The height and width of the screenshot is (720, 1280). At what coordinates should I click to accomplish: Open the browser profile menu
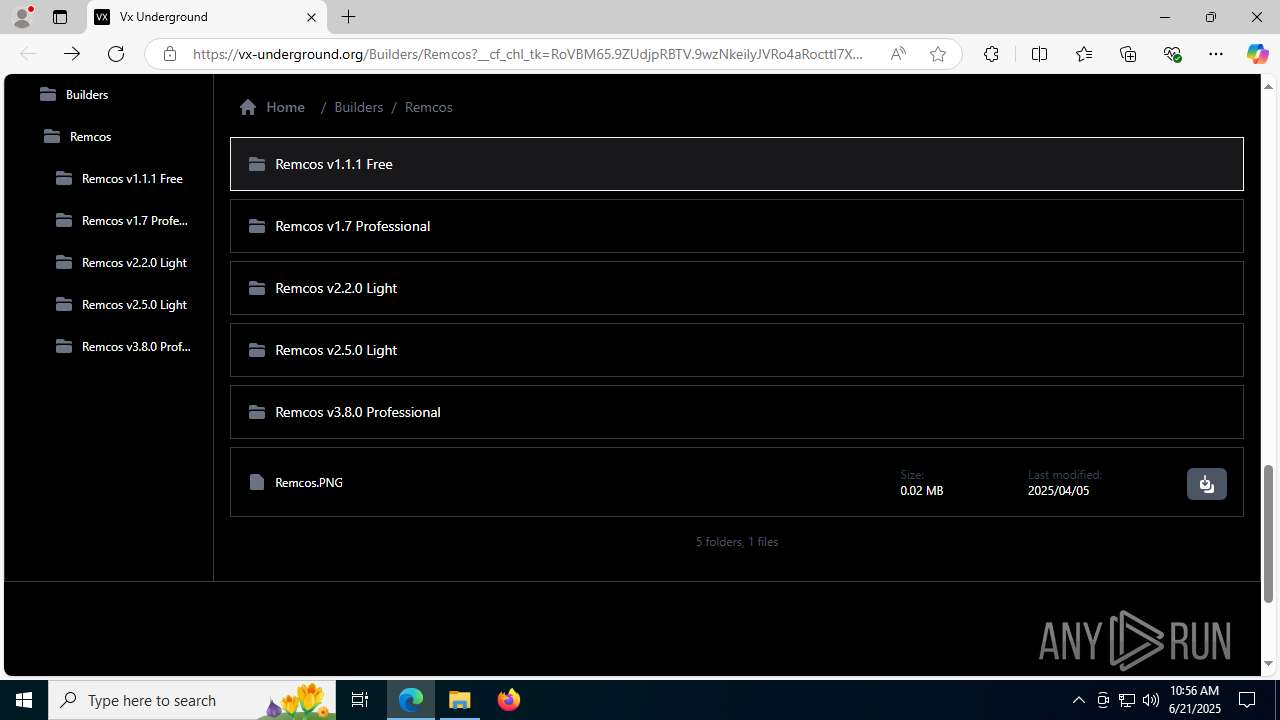22,17
